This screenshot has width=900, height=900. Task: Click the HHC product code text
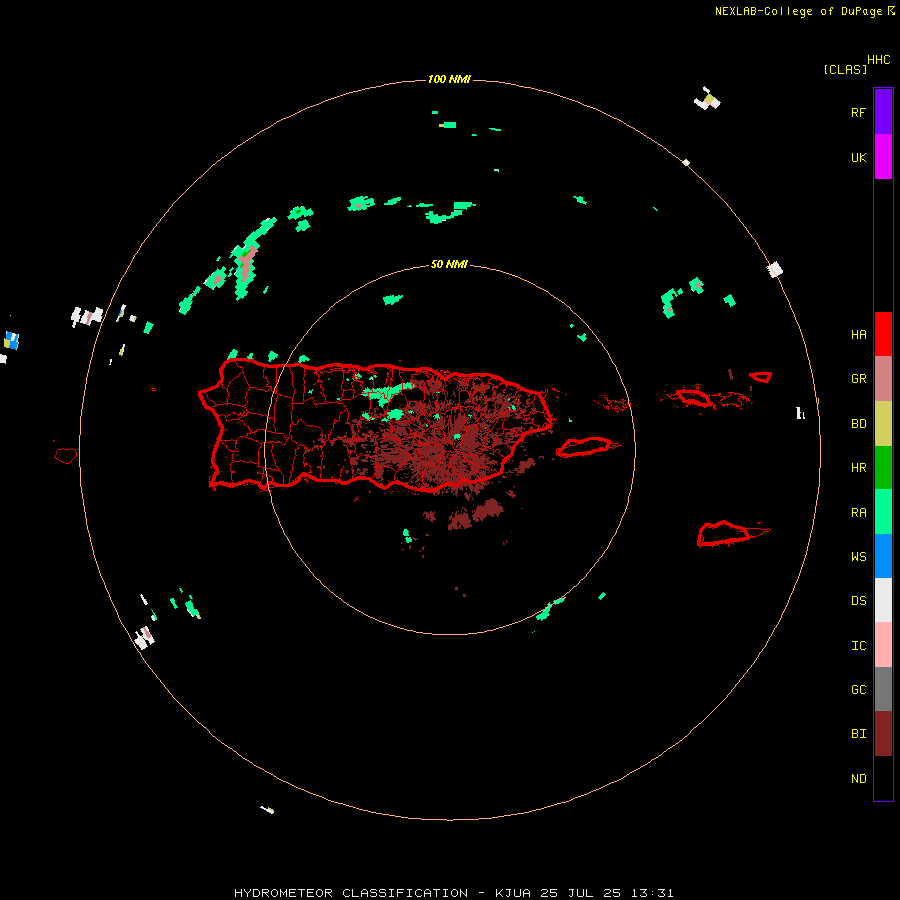[x=879, y=60]
